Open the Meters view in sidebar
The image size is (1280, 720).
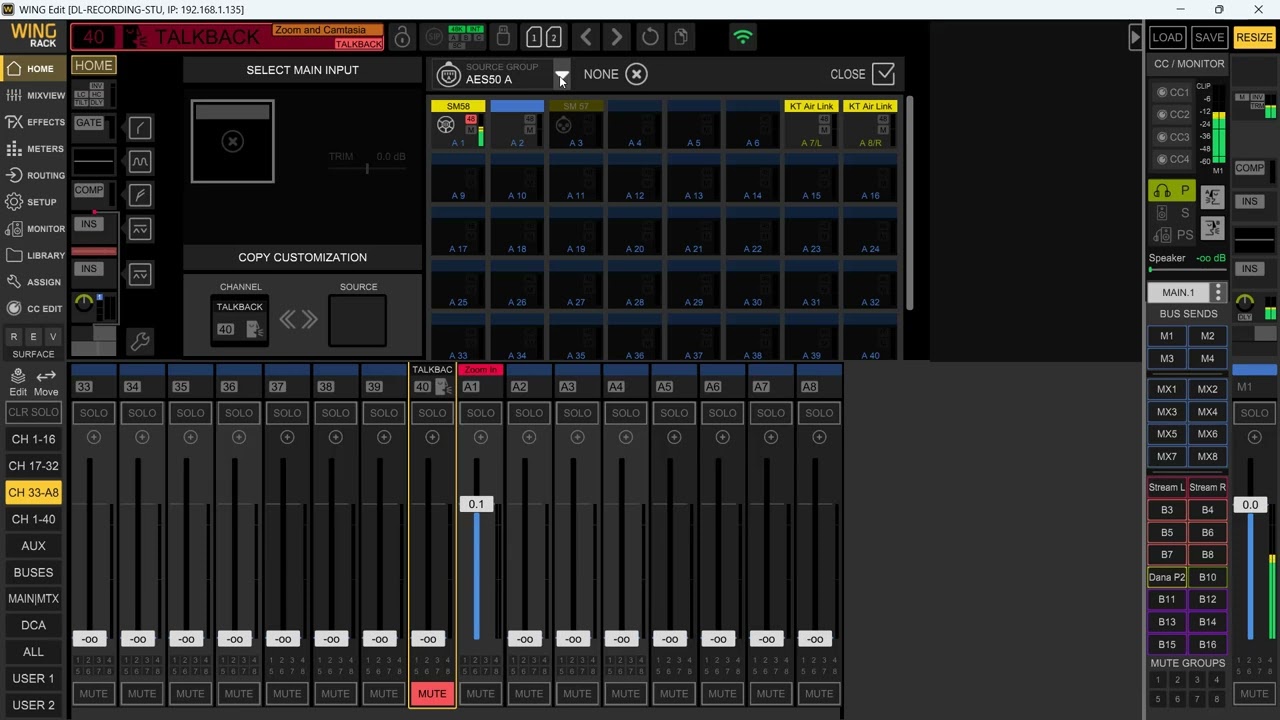click(x=34, y=149)
